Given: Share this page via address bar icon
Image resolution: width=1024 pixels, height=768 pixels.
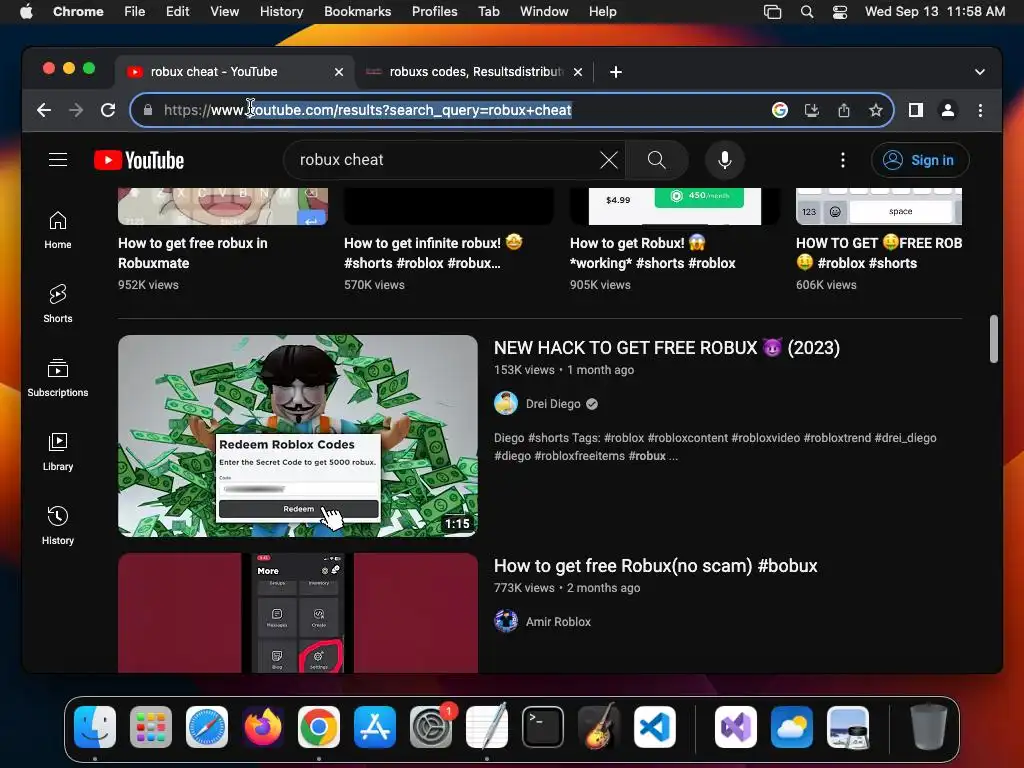Looking at the screenshot, I should coord(844,110).
